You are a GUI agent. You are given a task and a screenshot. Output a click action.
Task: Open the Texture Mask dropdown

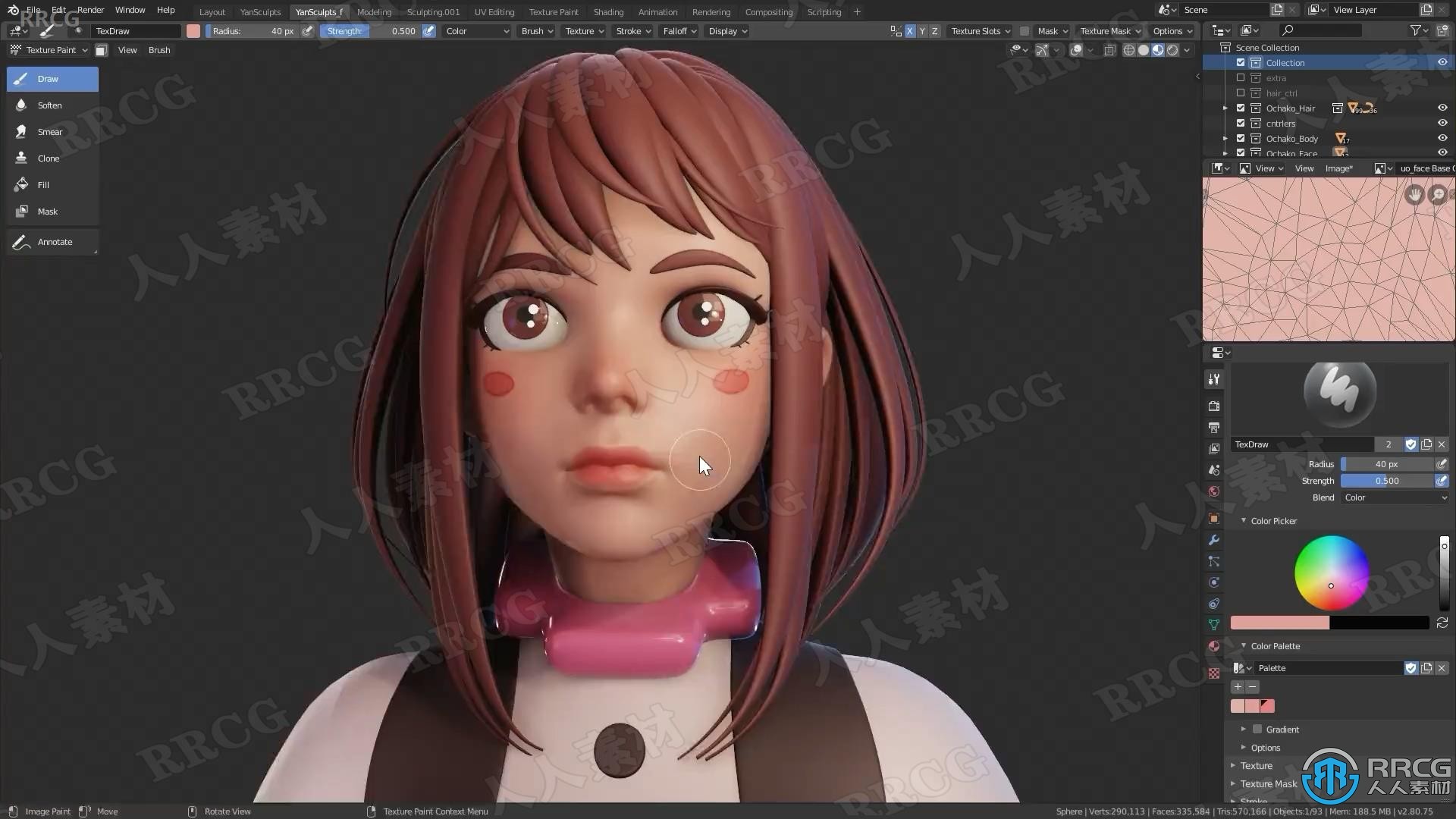click(x=1110, y=31)
